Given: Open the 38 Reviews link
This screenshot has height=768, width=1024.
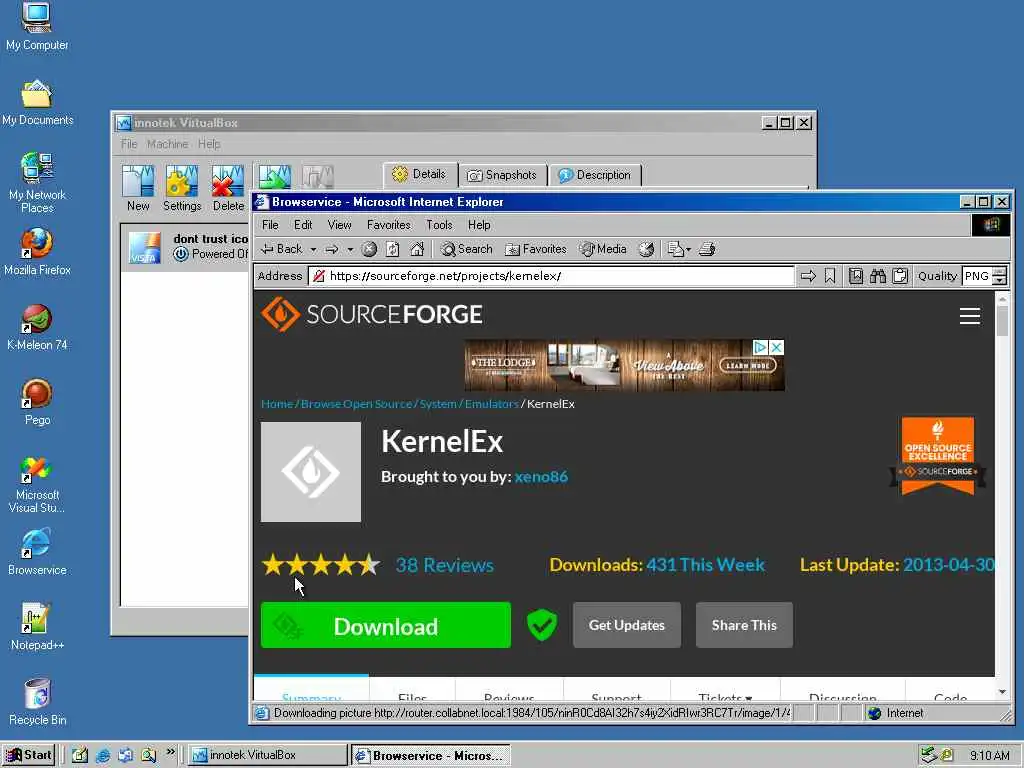Looking at the screenshot, I should (444, 565).
